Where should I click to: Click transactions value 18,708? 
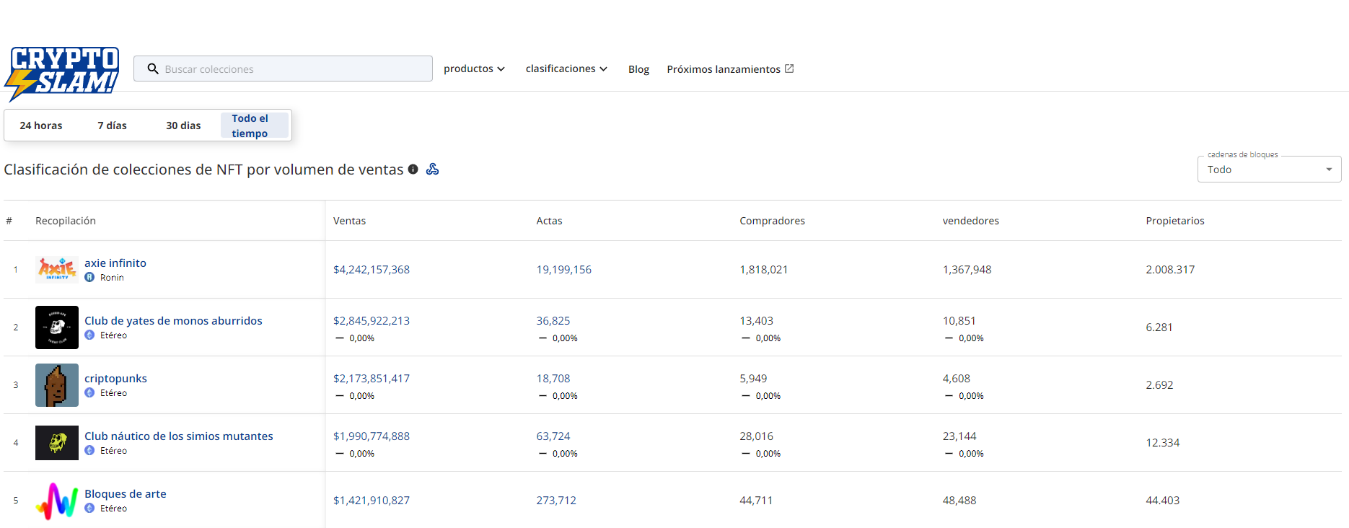(x=553, y=379)
